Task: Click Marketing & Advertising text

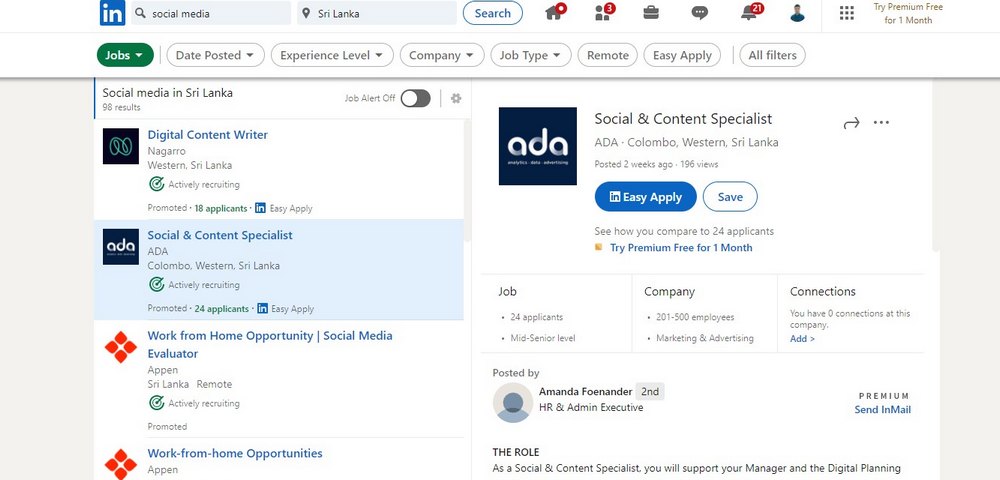Action: (705, 338)
